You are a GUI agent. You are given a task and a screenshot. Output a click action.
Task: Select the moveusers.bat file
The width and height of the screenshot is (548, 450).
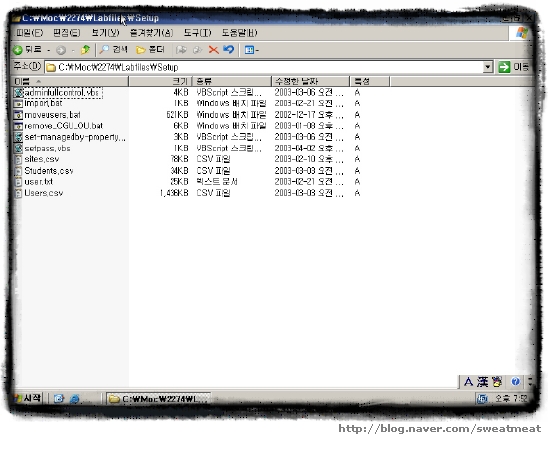coord(52,115)
